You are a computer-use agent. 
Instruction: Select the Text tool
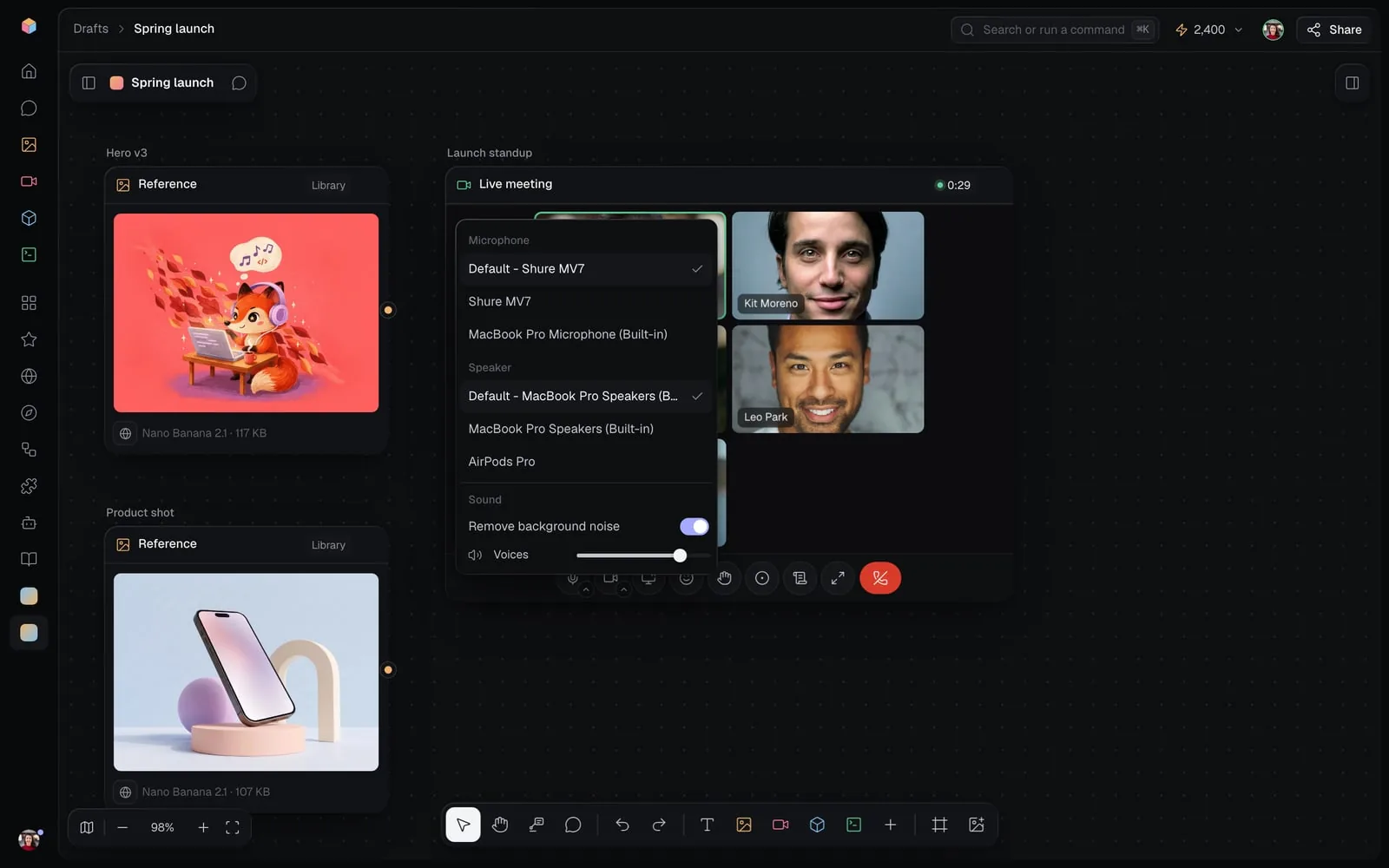707,825
